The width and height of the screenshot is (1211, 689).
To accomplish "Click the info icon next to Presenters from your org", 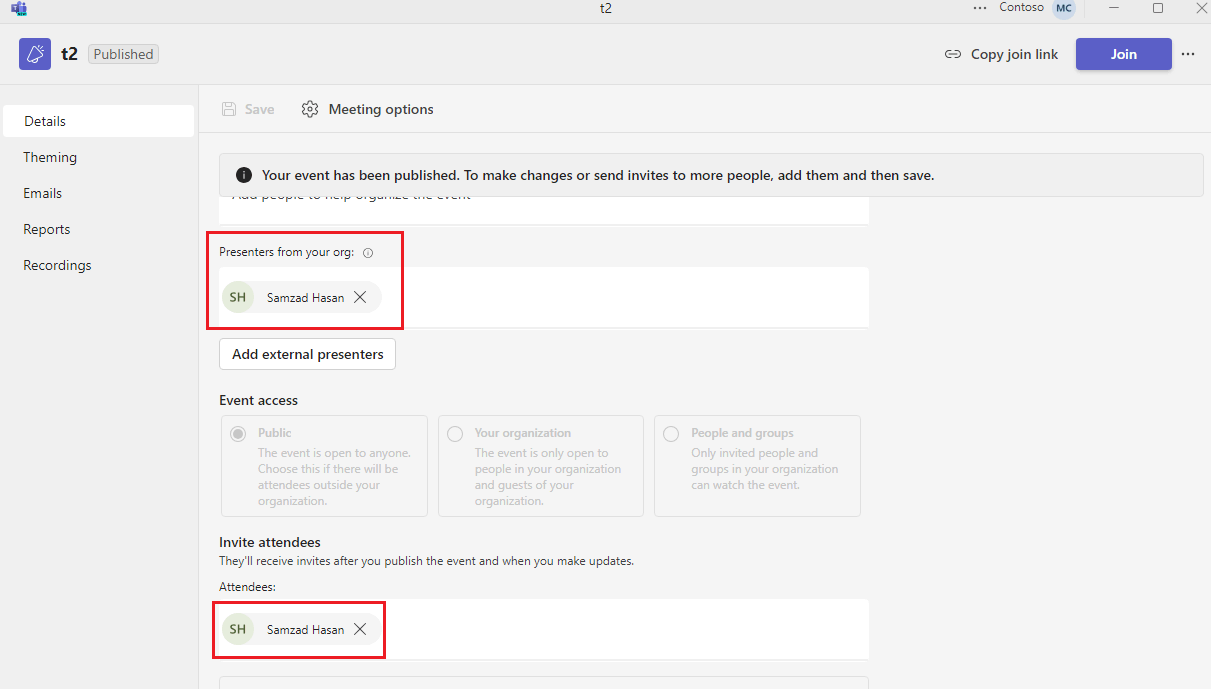I will click(x=368, y=252).
